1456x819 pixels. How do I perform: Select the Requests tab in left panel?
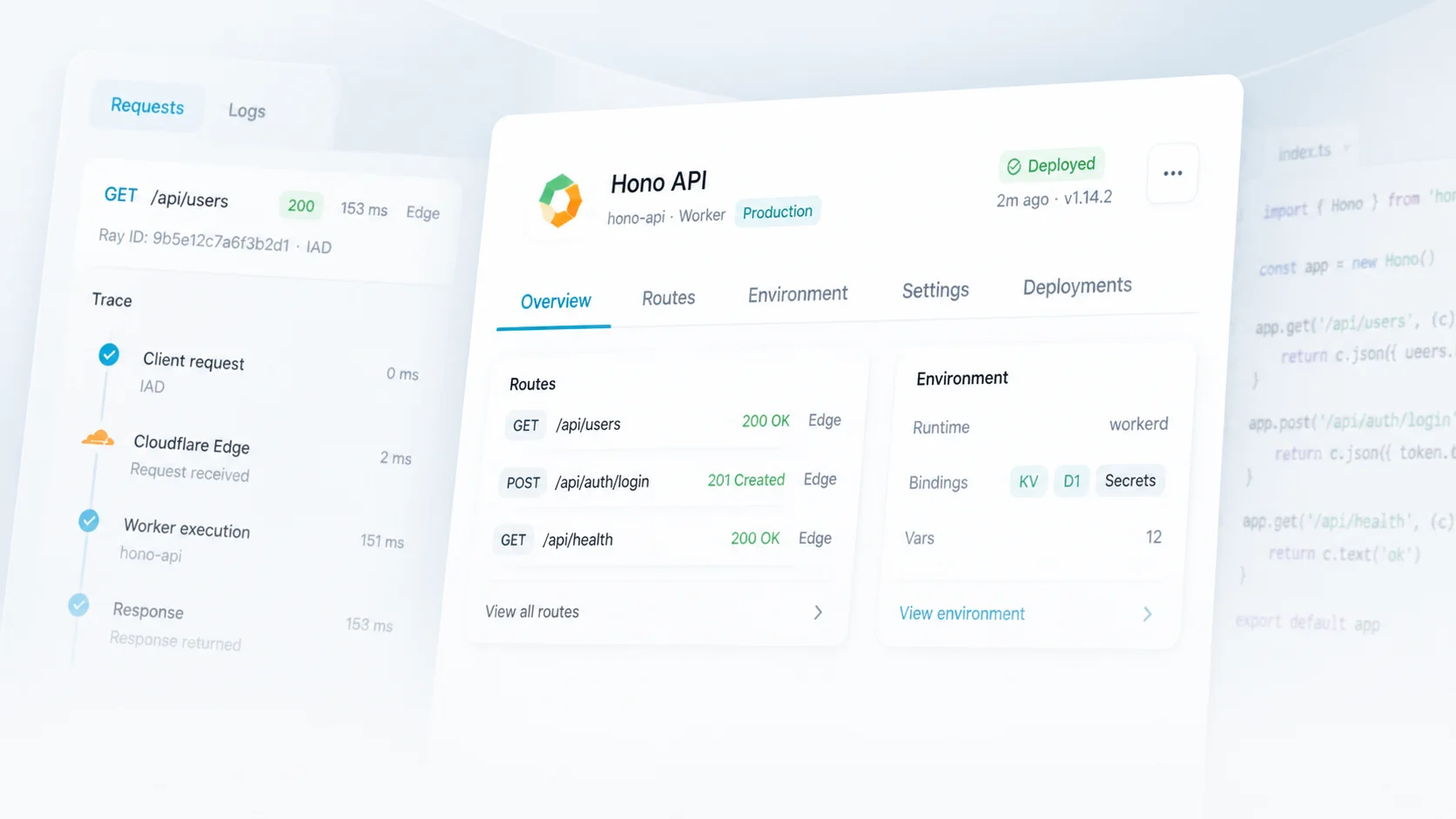click(147, 106)
